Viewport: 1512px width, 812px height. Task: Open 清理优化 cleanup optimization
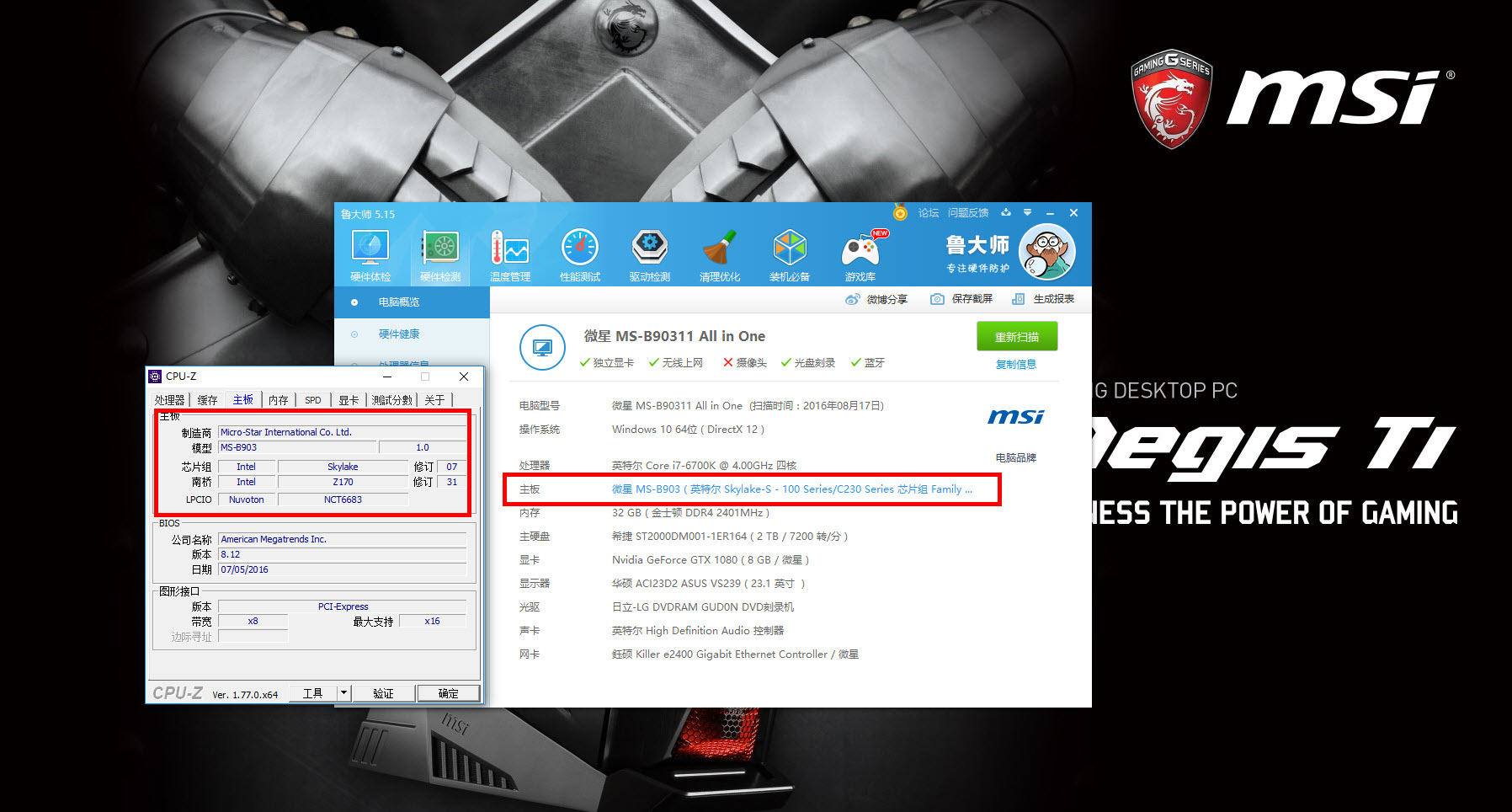720,256
